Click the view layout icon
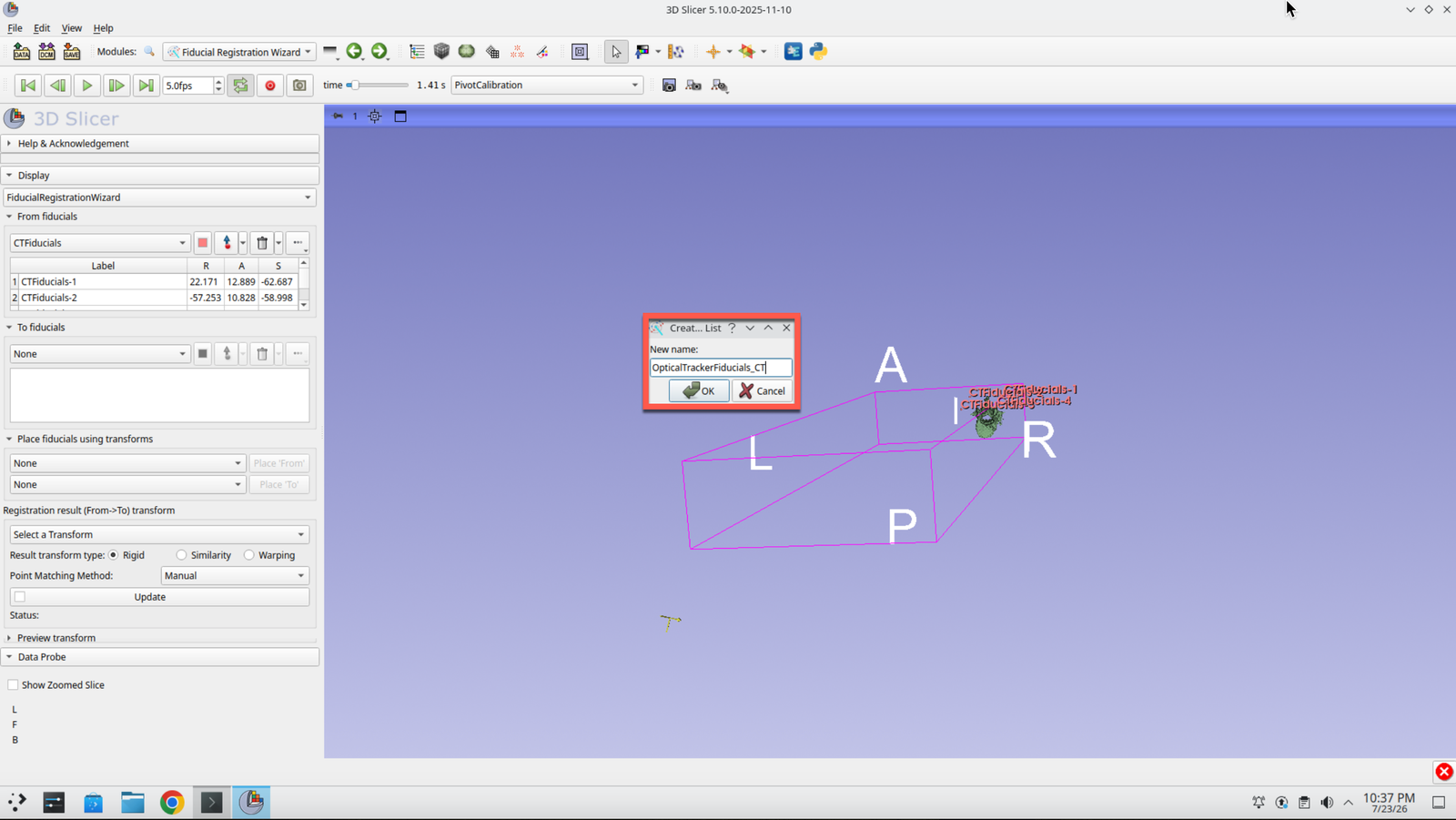The height and width of the screenshot is (820, 1456). click(580, 52)
